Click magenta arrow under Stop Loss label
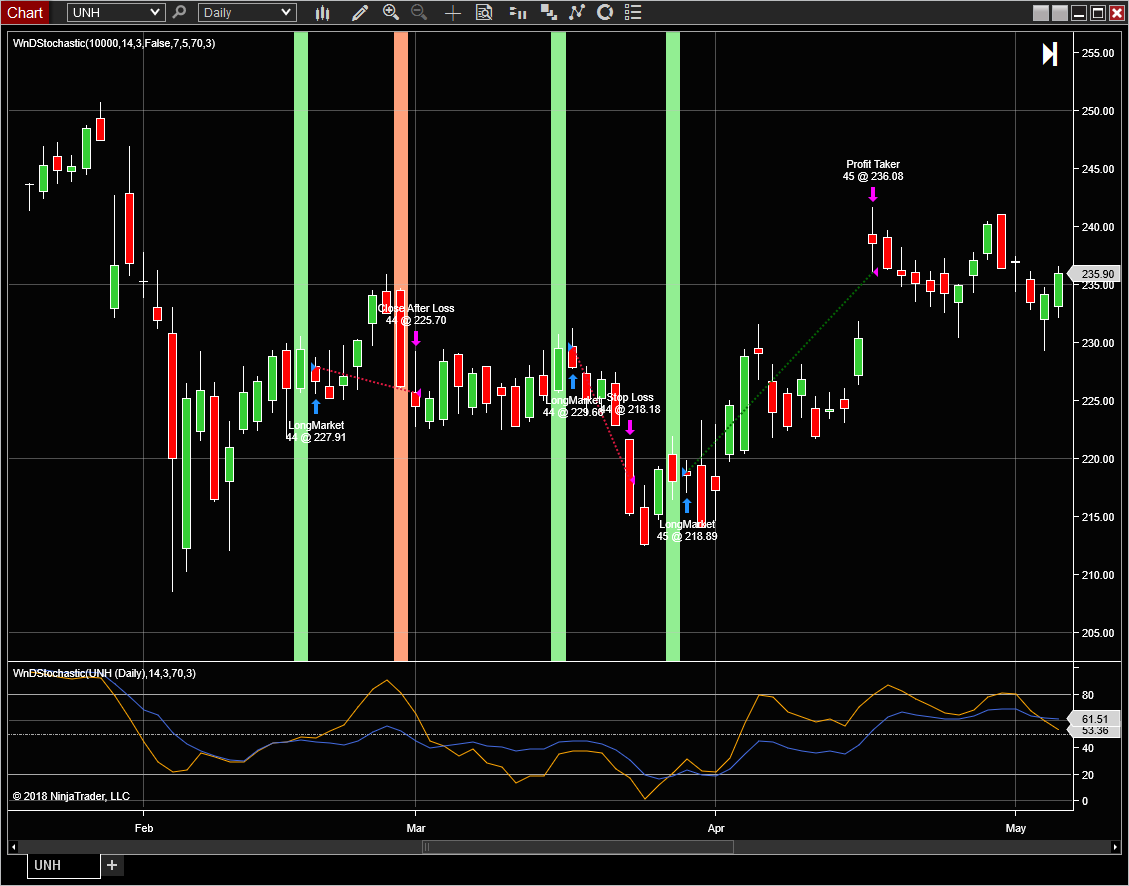Screen dimensions: 1129x886 pyautogui.click(x=629, y=428)
